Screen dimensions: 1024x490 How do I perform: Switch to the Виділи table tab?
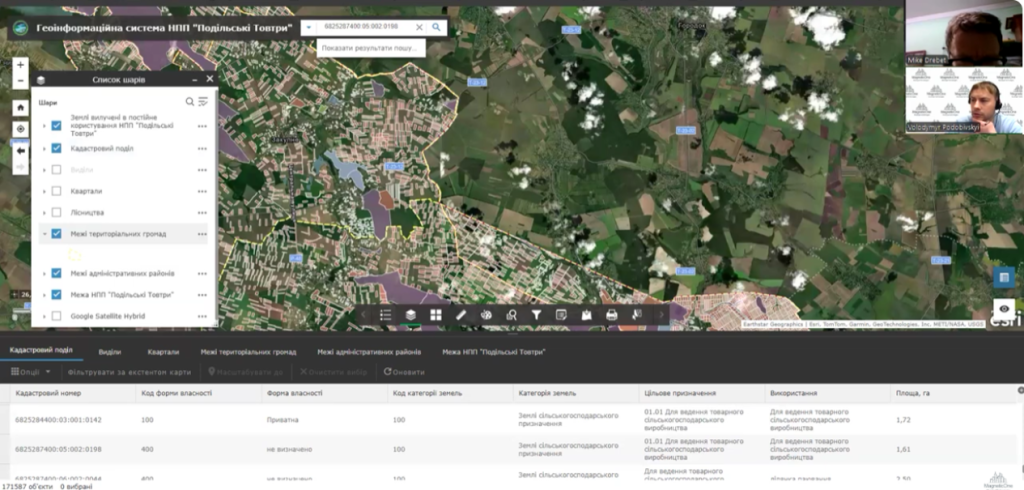[x=110, y=352]
